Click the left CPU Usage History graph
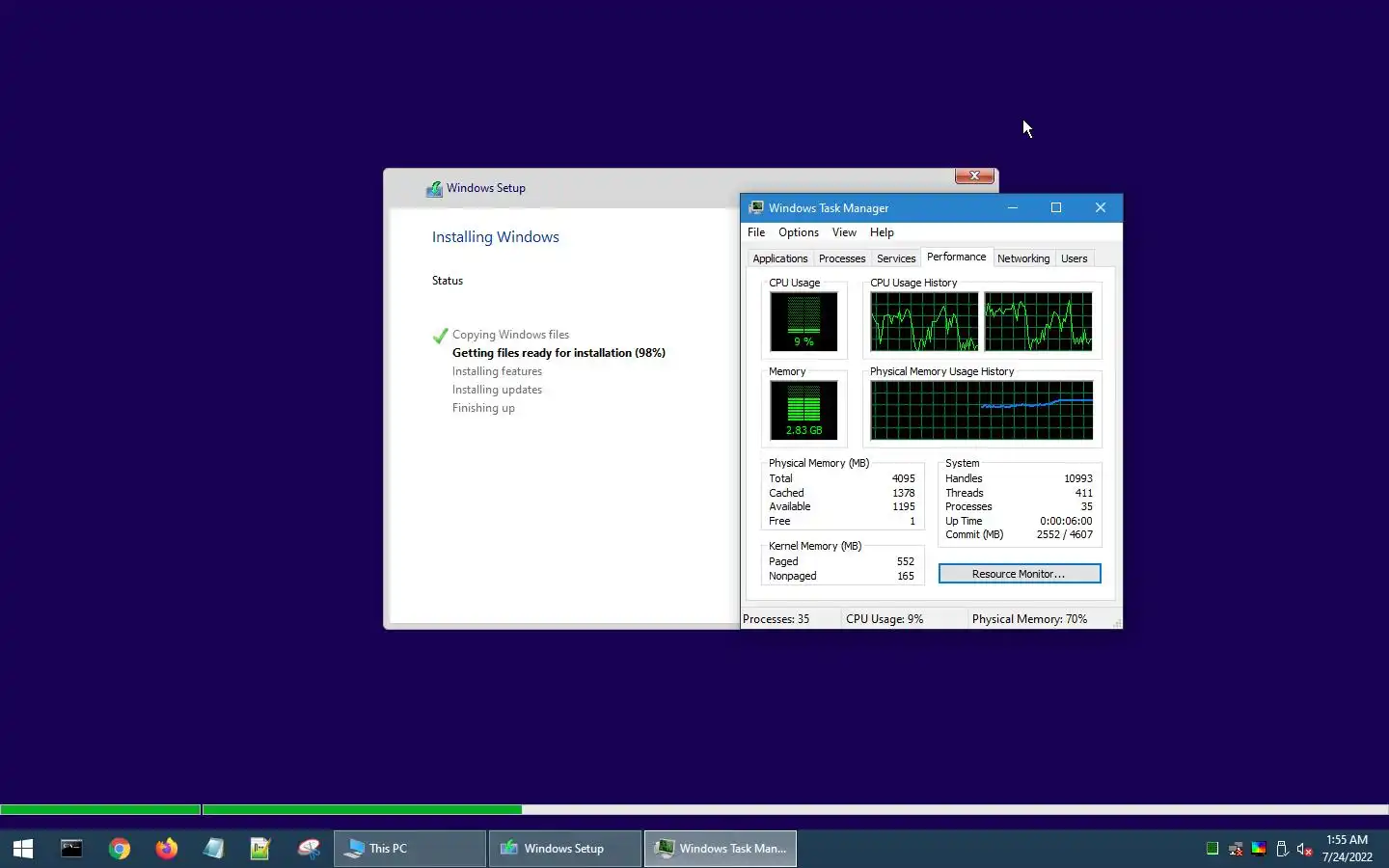This screenshot has width=1389, height=868. tap(924, 321)
